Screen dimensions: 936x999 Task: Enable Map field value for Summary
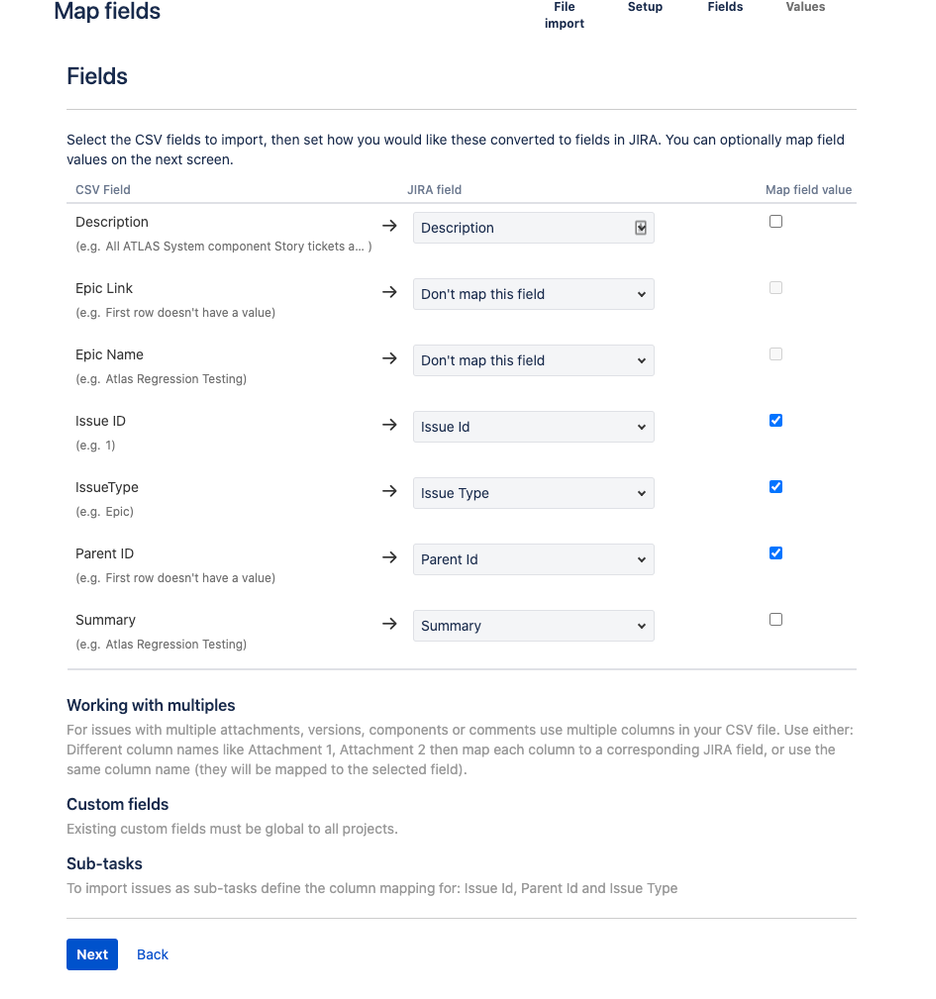coord(776,620)
